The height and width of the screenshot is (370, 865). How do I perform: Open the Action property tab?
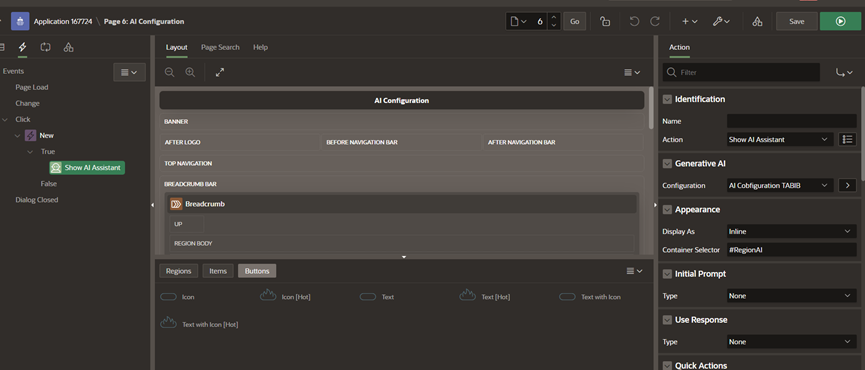[x=679, y=47]
